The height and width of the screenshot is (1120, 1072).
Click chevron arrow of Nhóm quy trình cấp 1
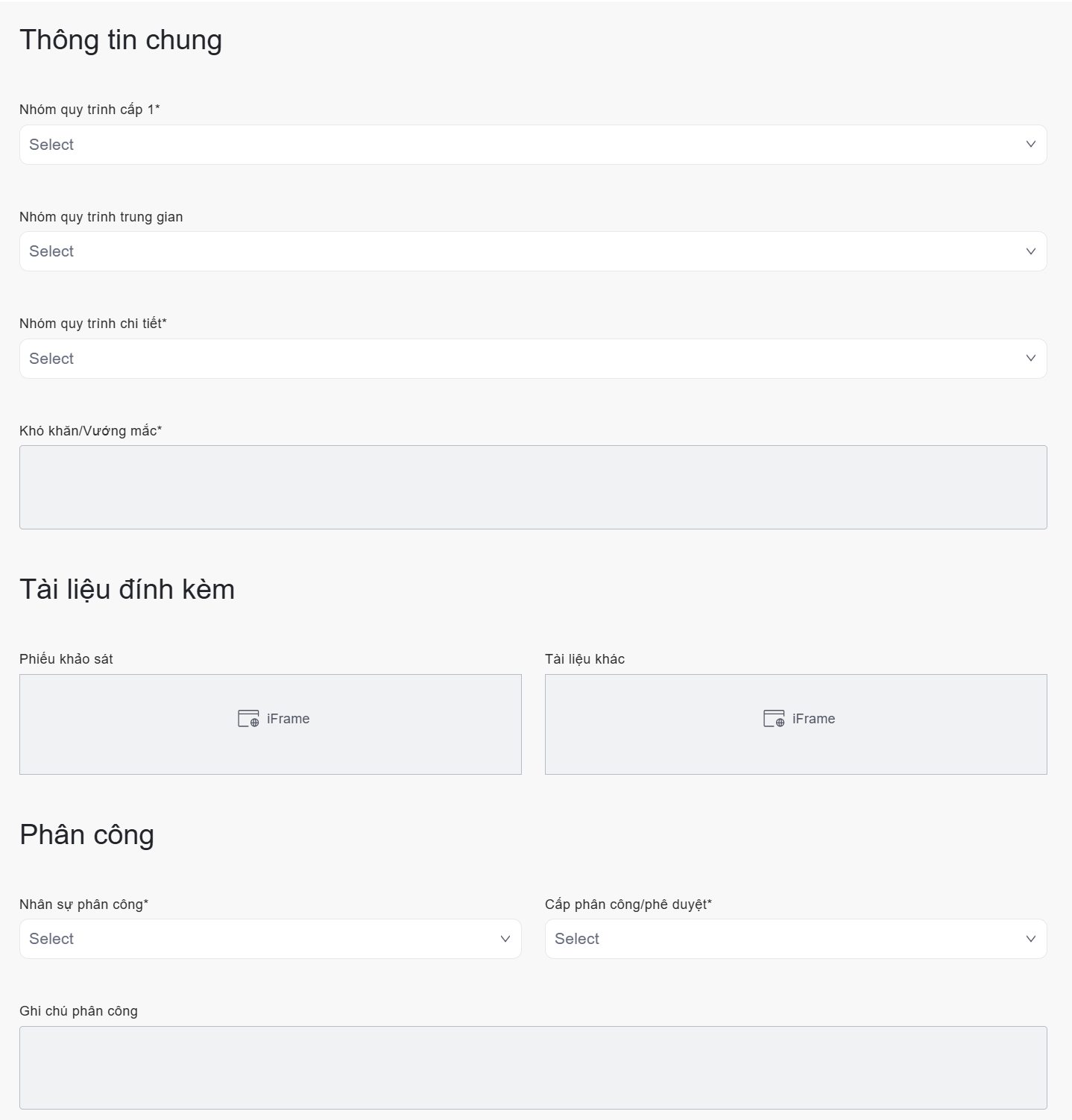(1030, 144)
